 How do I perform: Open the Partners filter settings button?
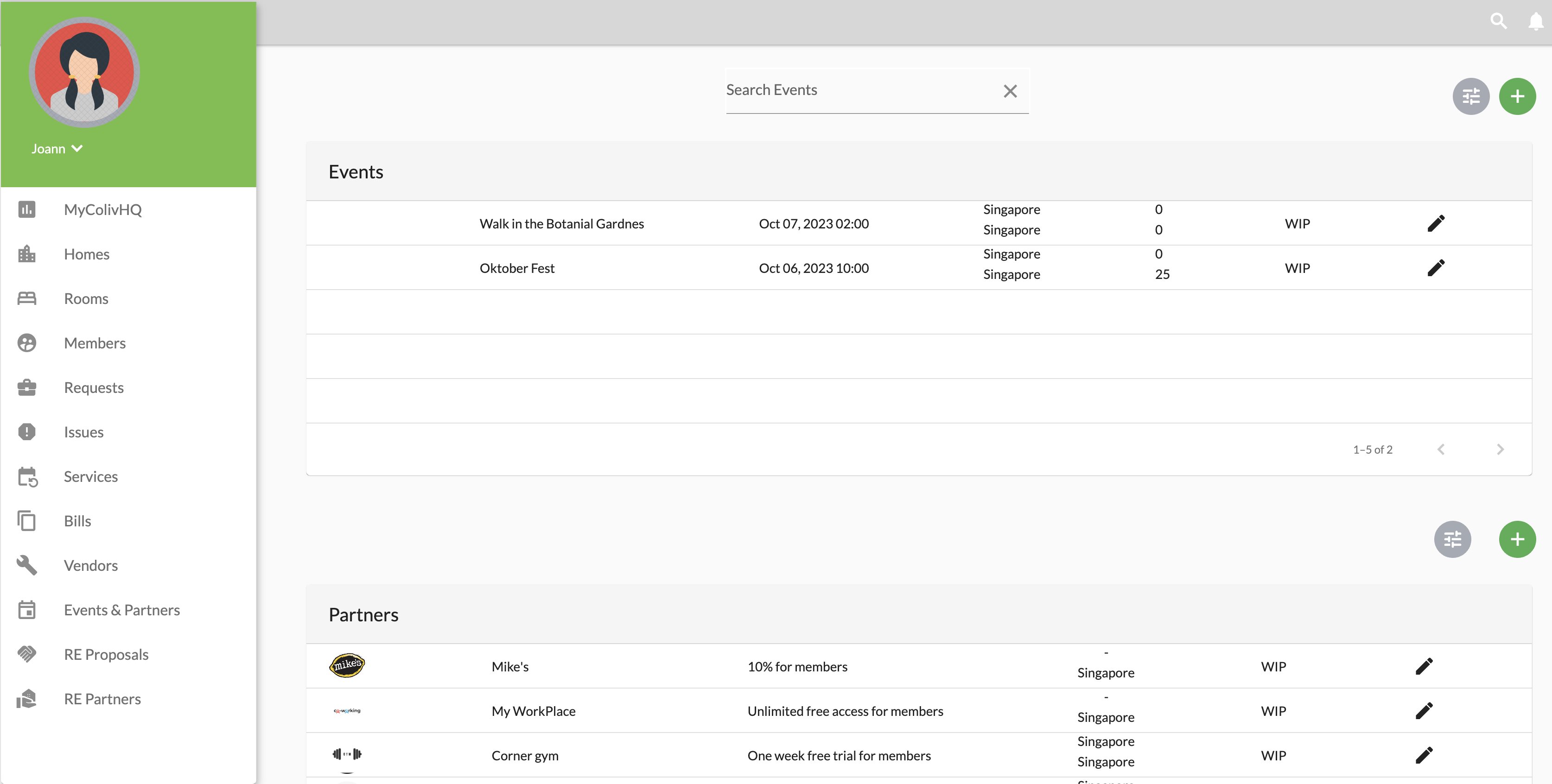coord(1452,539)
